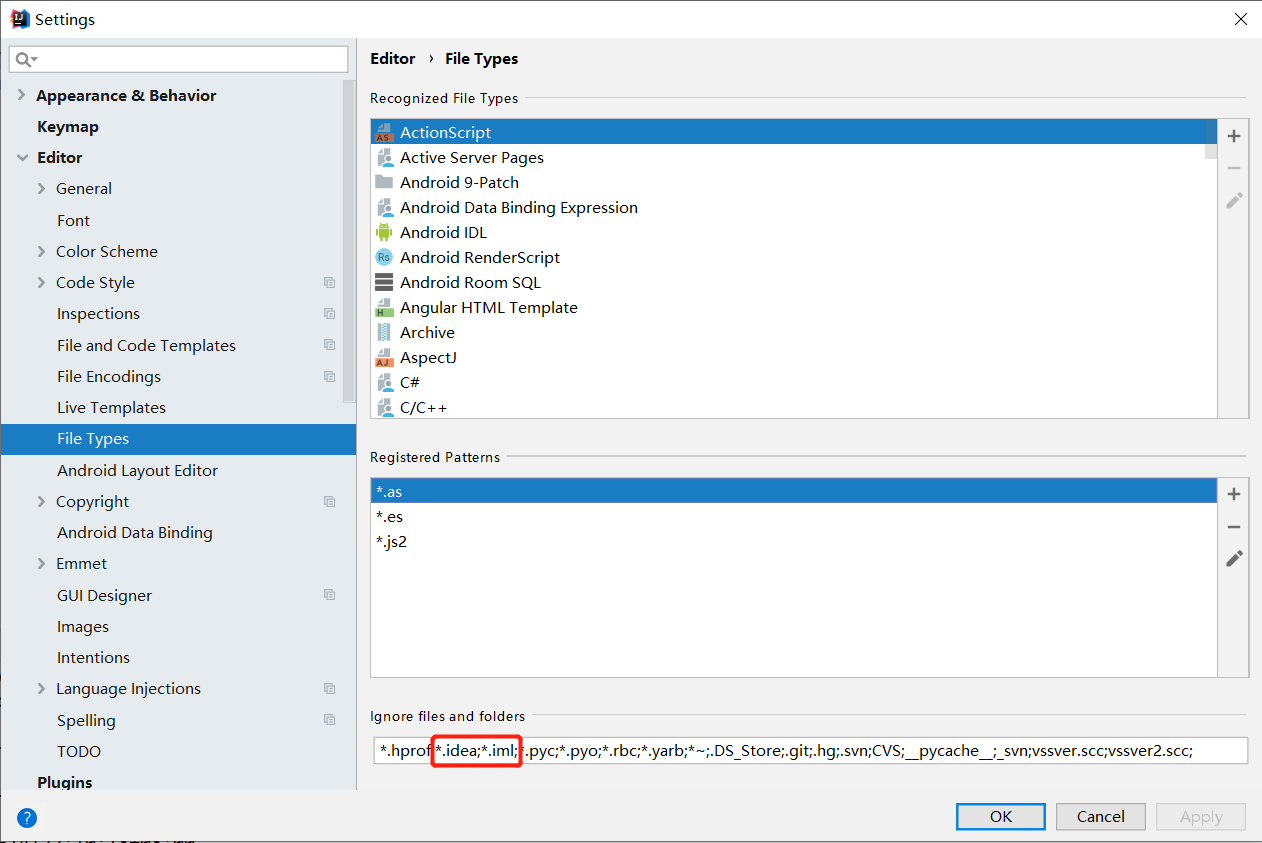Click the Angular HTML Template icon
The height and width of the screenshot is (843, 1262).
click(x=384, y=307)
